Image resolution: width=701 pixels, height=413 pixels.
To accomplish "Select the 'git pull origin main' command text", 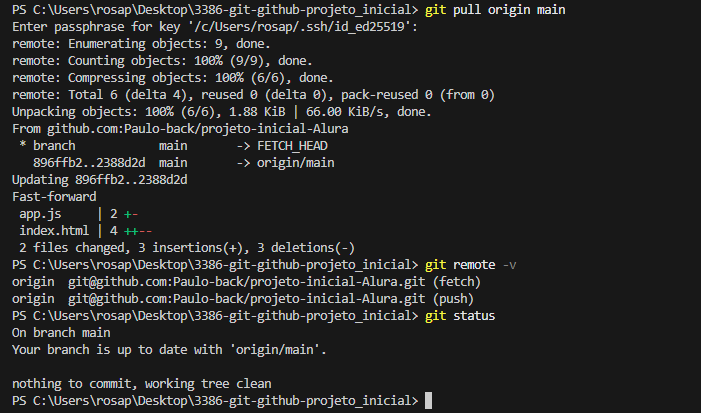I will (x=495, y=10).
